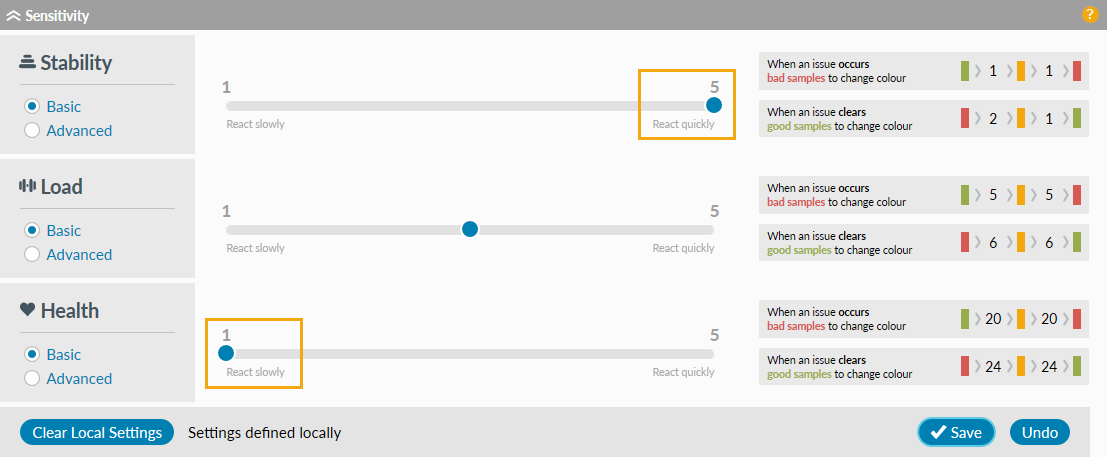Click the red swatch in Stability issue occurs row
The image size is (1107, 457).
(x=1077, y=71)
